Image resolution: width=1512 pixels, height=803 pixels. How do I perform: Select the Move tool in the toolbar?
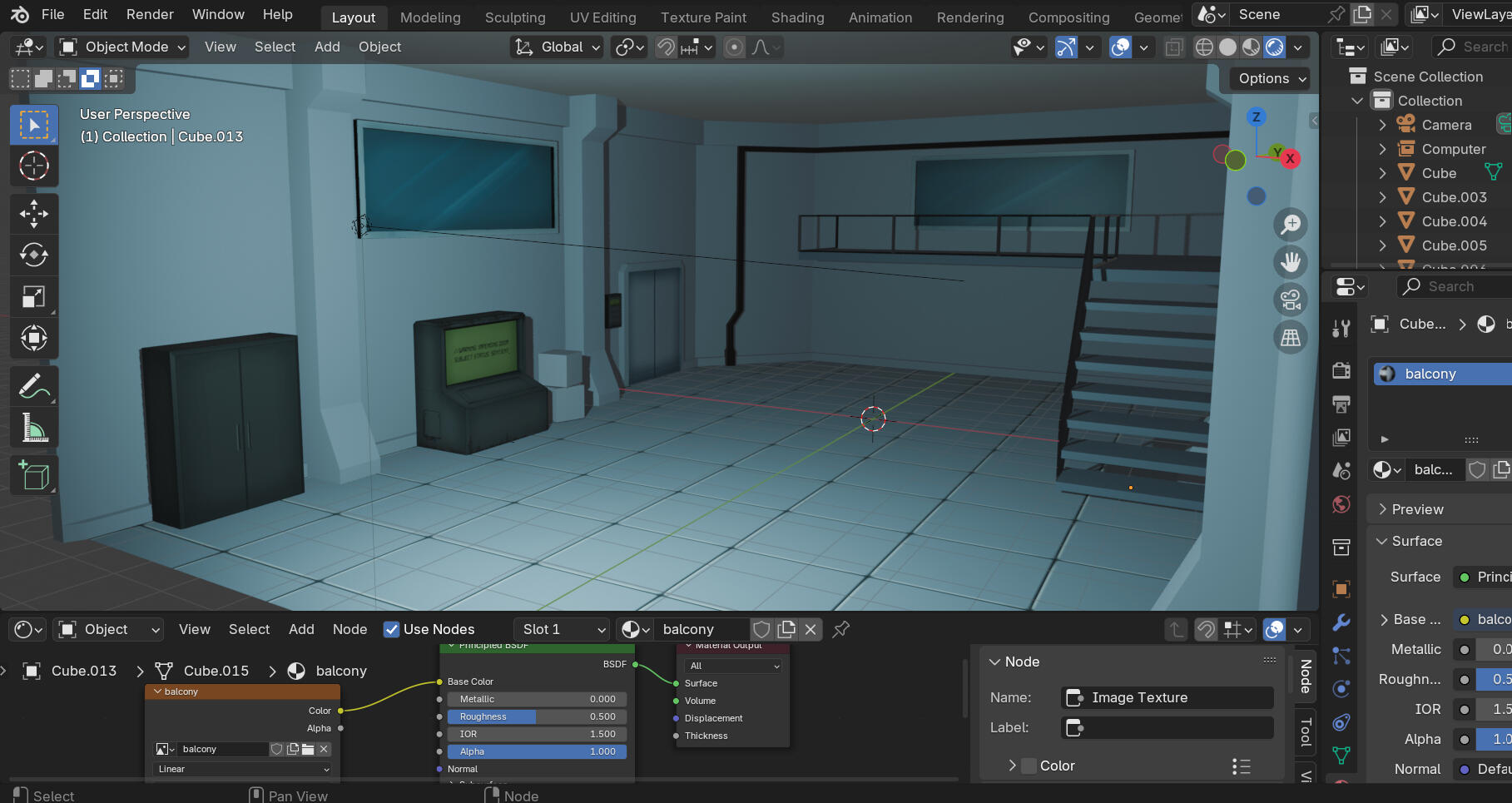pyautogui.click(x=34, y=214)
